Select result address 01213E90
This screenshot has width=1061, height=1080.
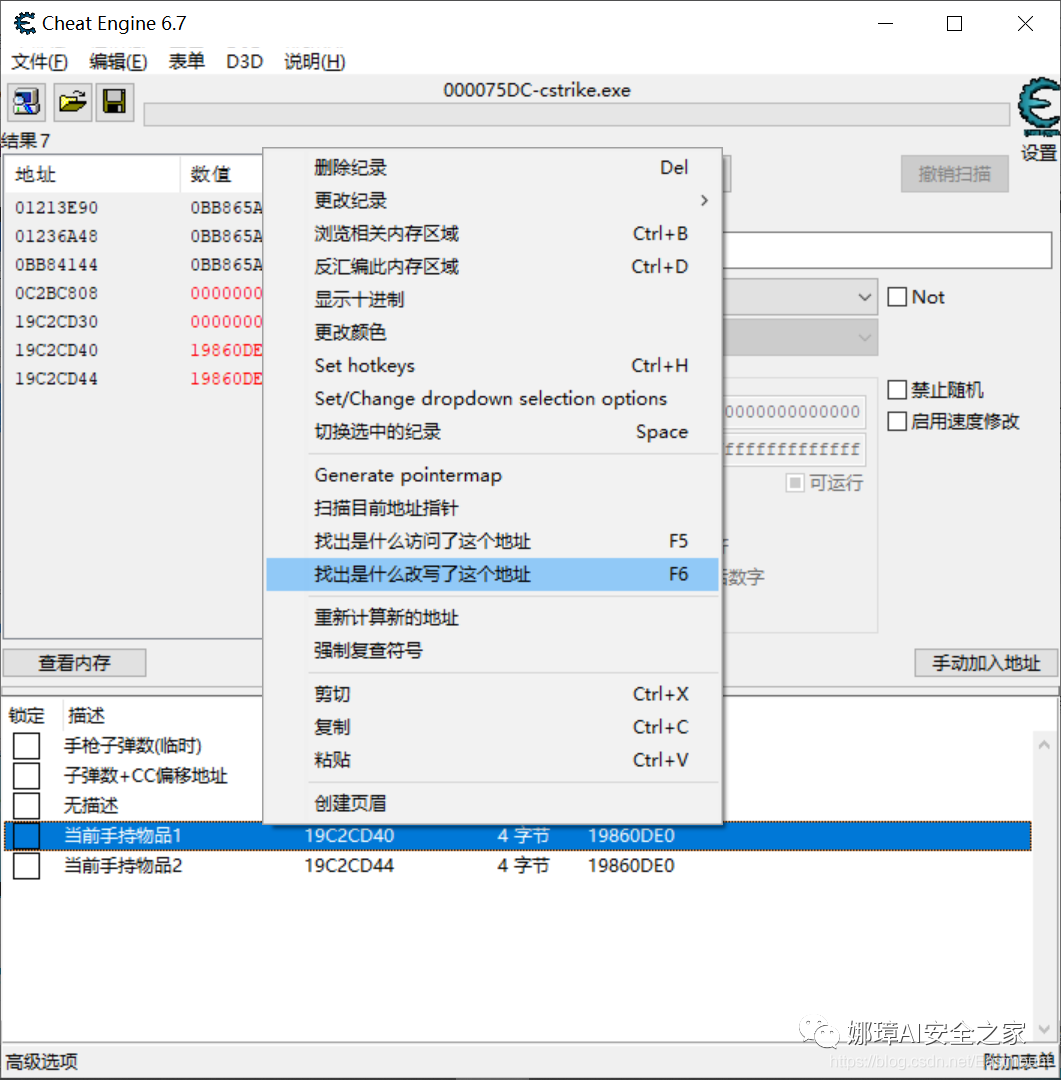[56, 208]
